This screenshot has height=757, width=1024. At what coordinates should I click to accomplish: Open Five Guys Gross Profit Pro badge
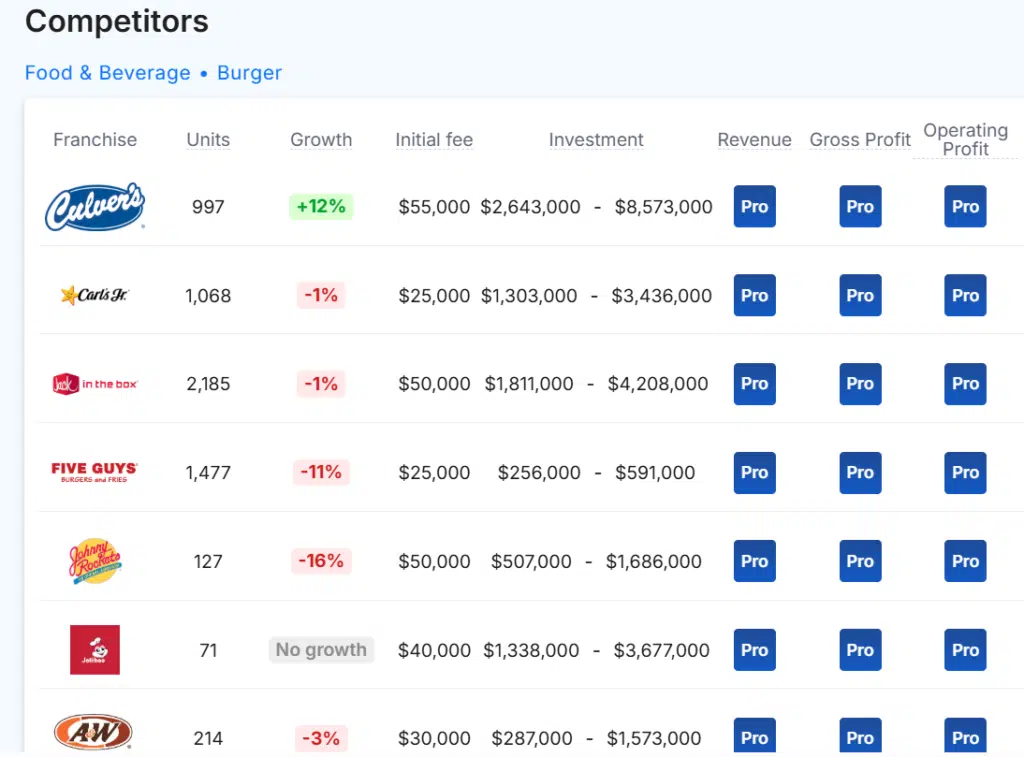pos(860,472)
